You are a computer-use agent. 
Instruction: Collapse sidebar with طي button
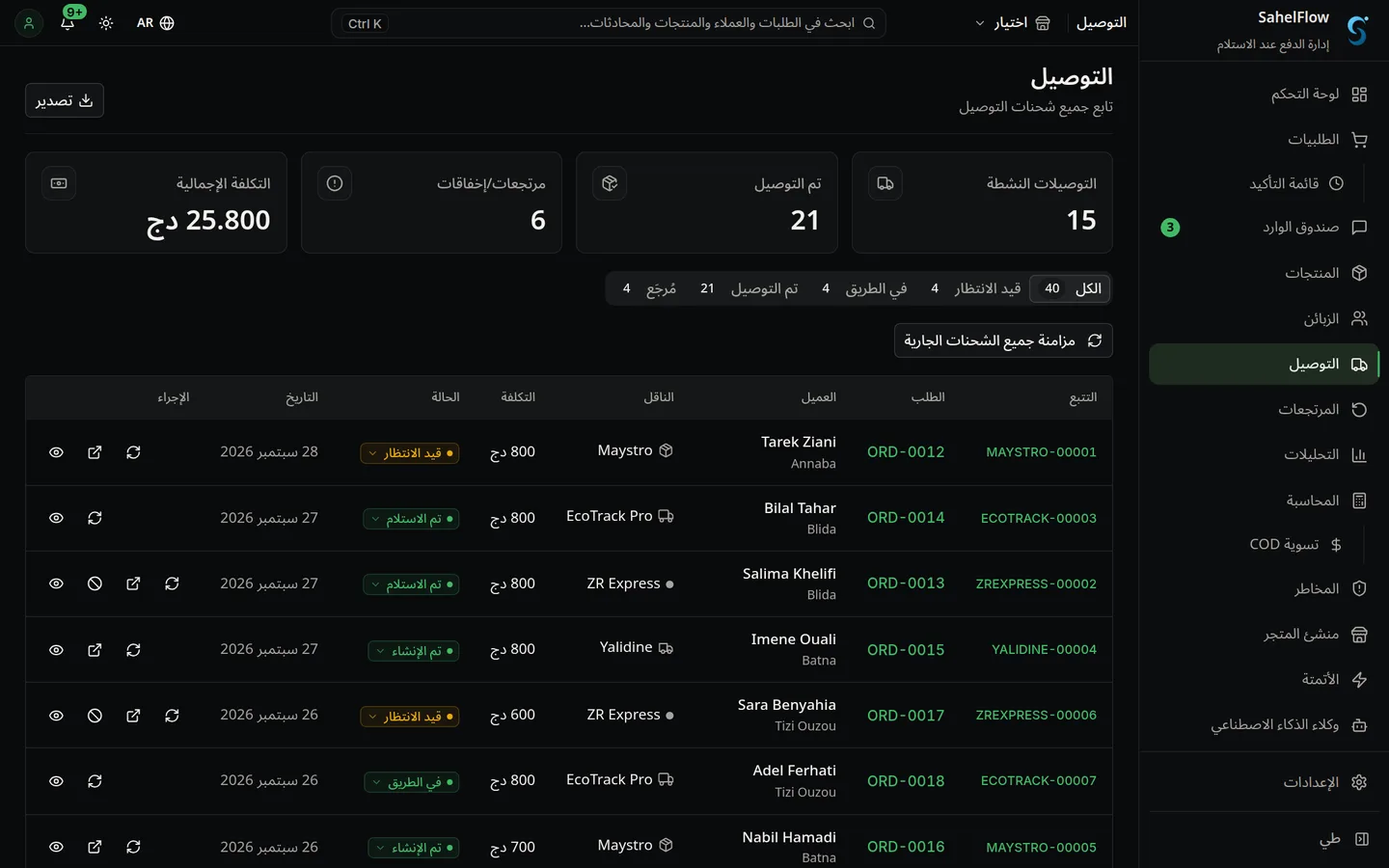[x=1264, y=839]
